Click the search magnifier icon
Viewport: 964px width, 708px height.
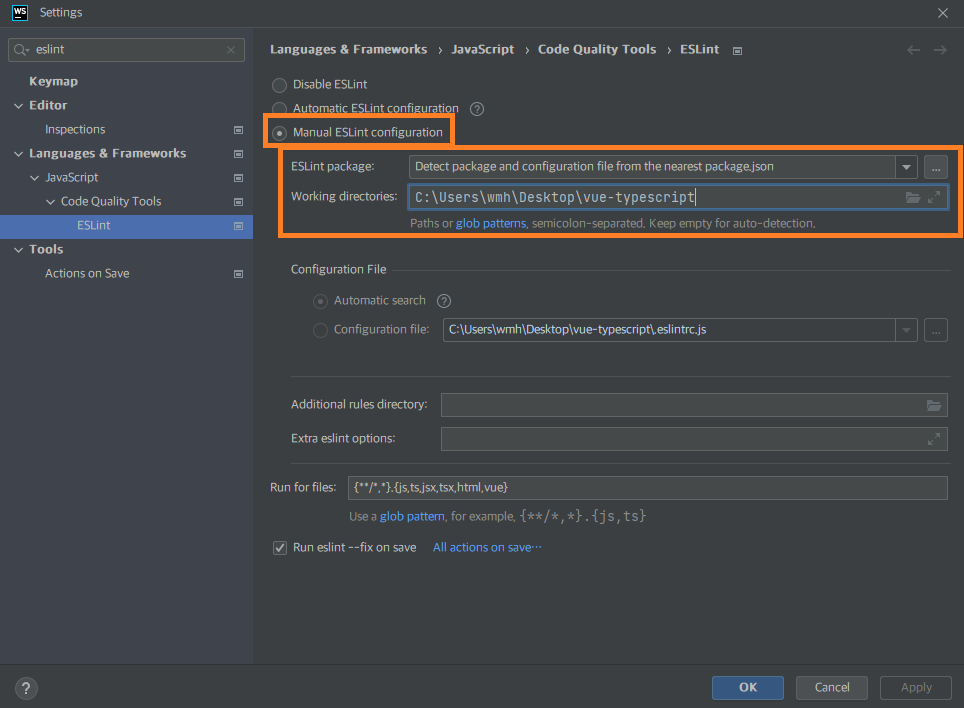(19, 50)
